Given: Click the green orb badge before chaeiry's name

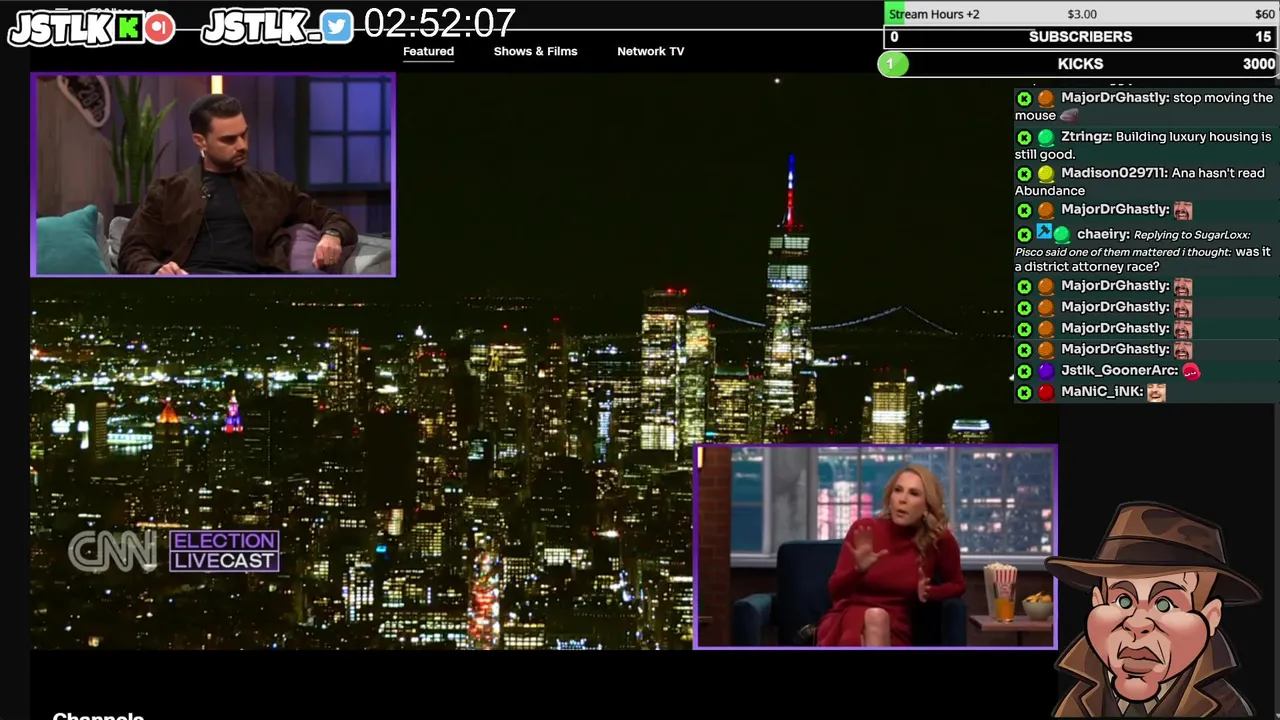Looking at the screenshot, I should tap(1062, 235).
